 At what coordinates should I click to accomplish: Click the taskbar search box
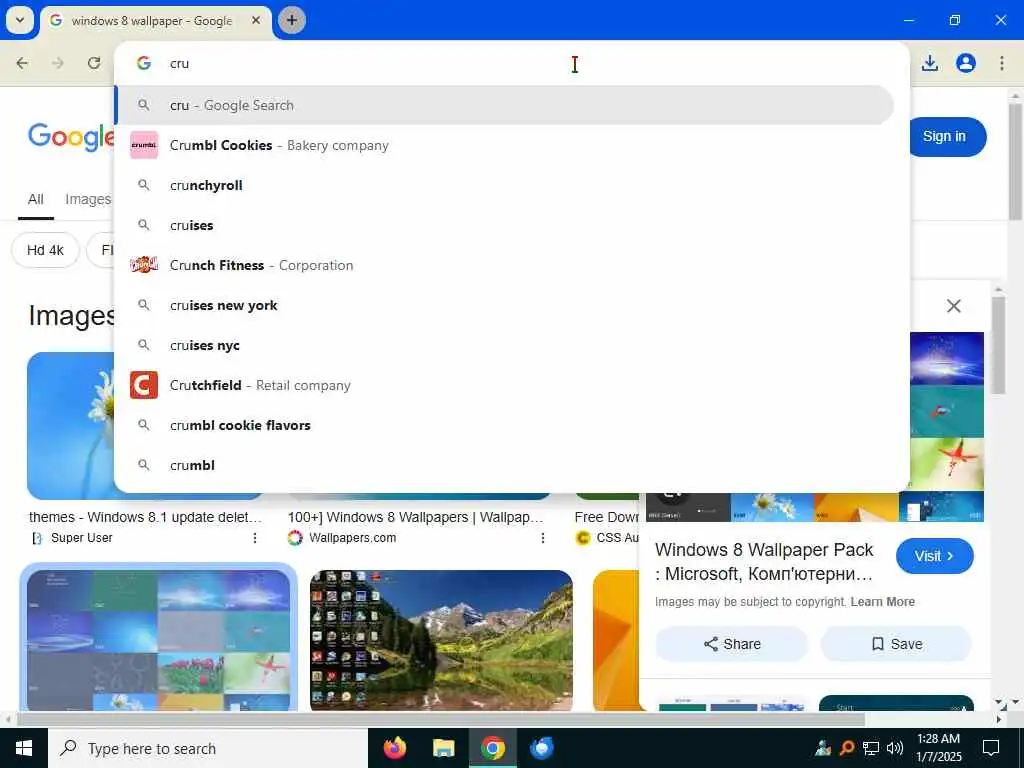(x=208, y=748)
